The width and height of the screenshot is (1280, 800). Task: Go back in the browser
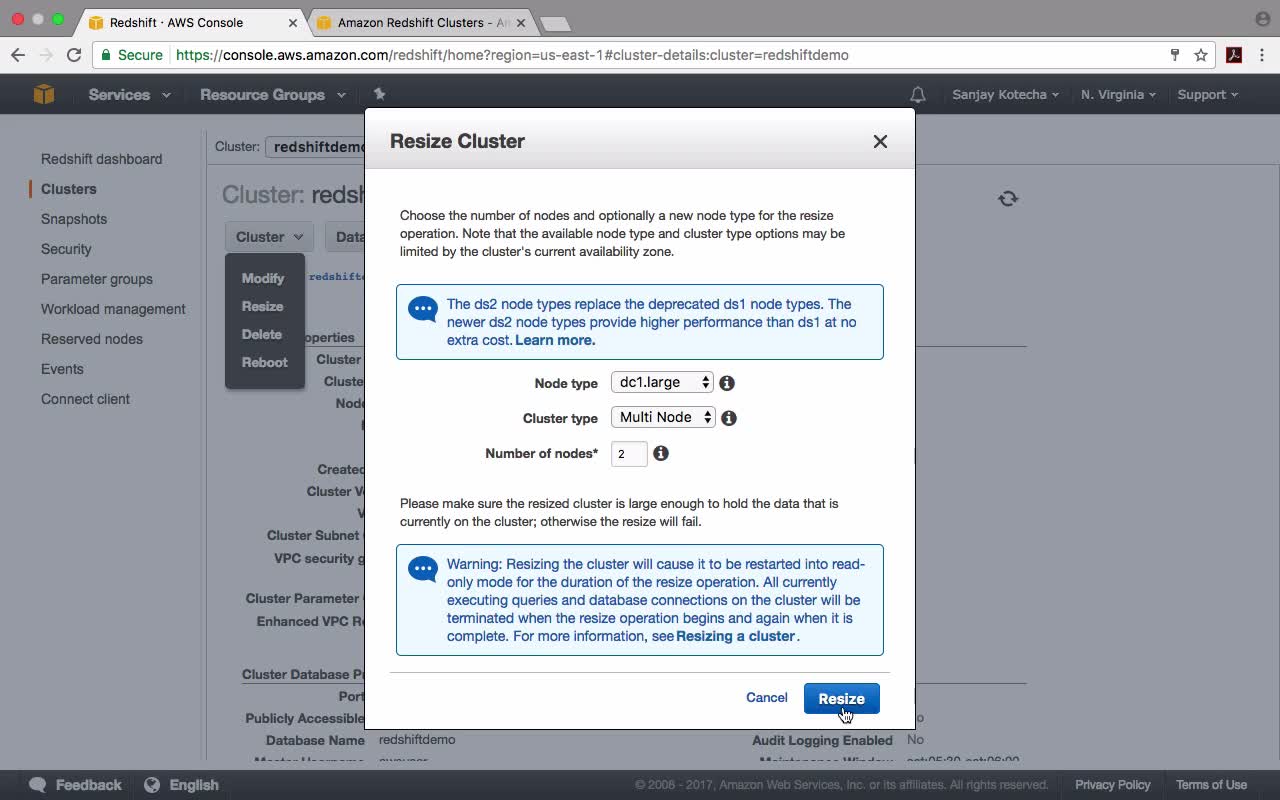(x=19, y=55)
